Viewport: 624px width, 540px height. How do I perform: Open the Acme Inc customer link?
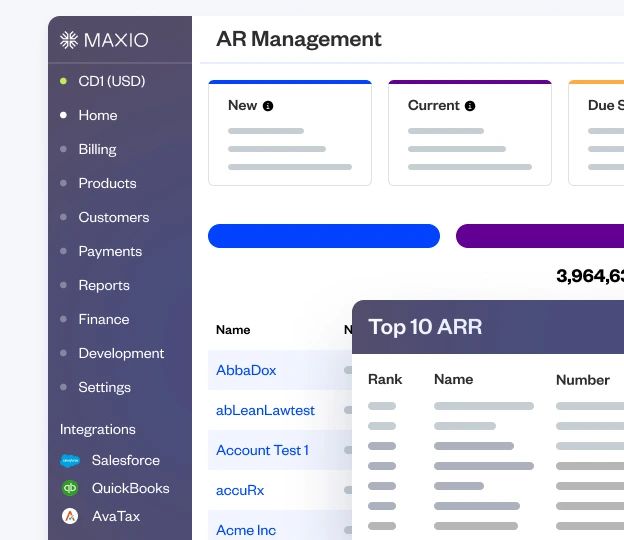[246, 530]
